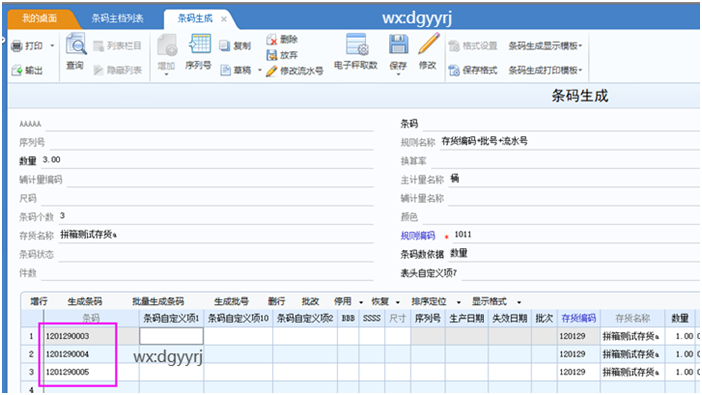Click the 生产日期 column header
Viewport: 702px width, 395px height.
tap(467, 318)
